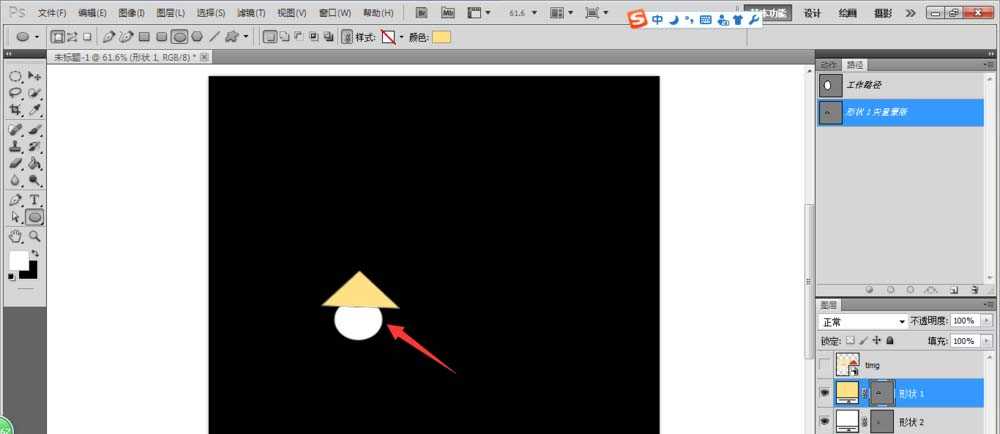The height and width of the screenshot is (434, 1000).
Task: Select the Path Selection arrow tool
Action: (15, 217)
